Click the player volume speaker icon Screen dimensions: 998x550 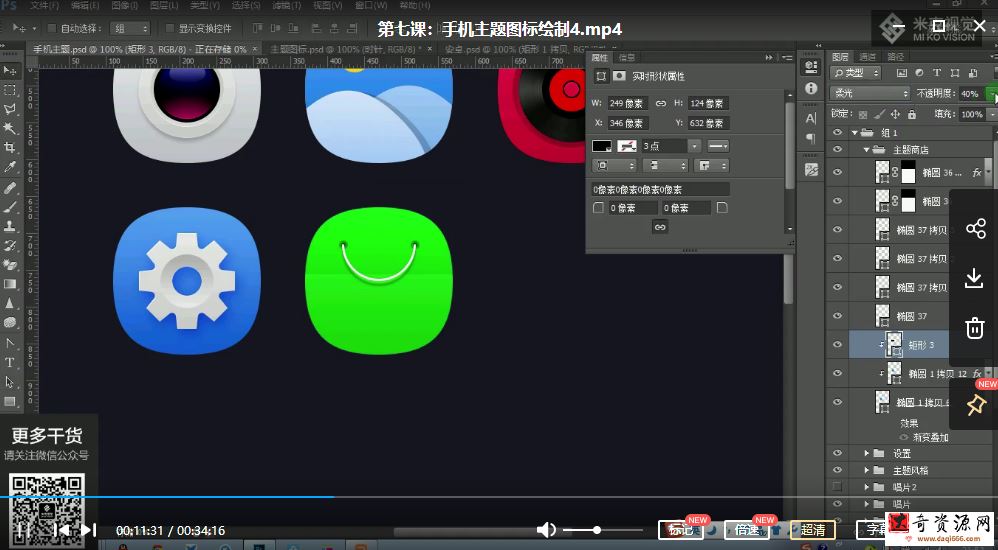click(546, 530)
